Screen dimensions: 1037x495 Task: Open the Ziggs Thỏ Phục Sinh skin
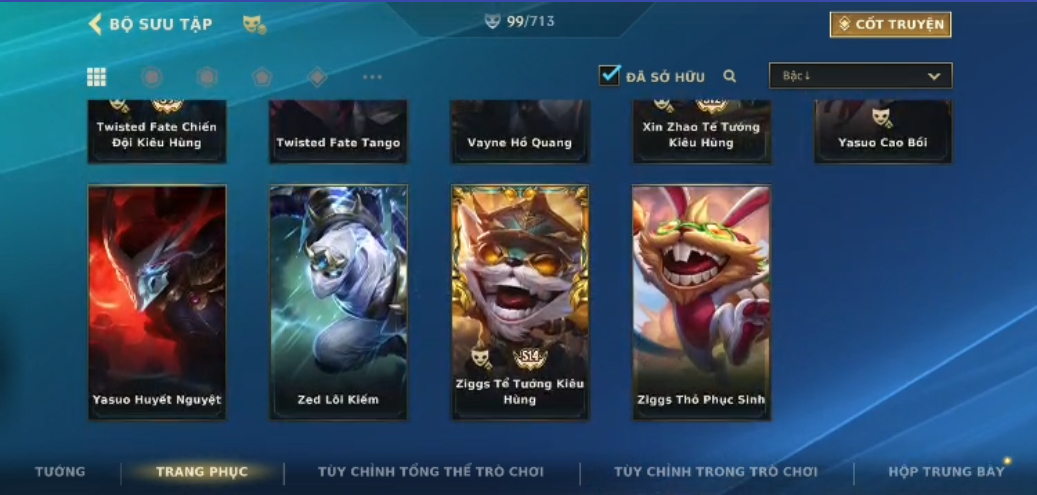tap(701, 302)
